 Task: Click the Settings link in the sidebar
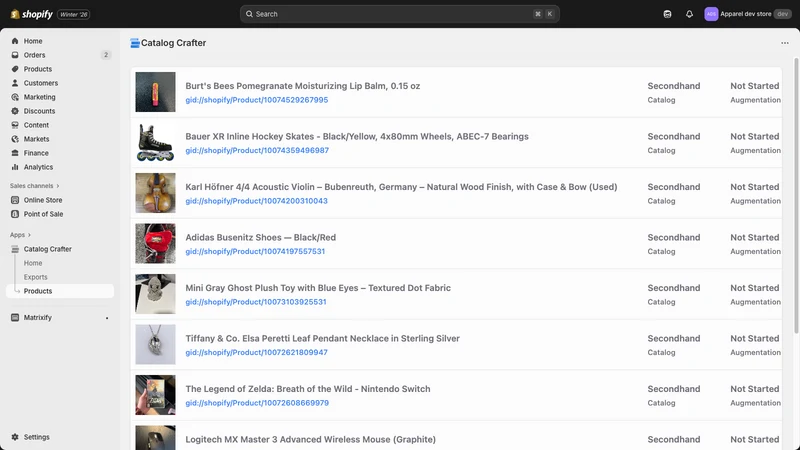[37, 437]
